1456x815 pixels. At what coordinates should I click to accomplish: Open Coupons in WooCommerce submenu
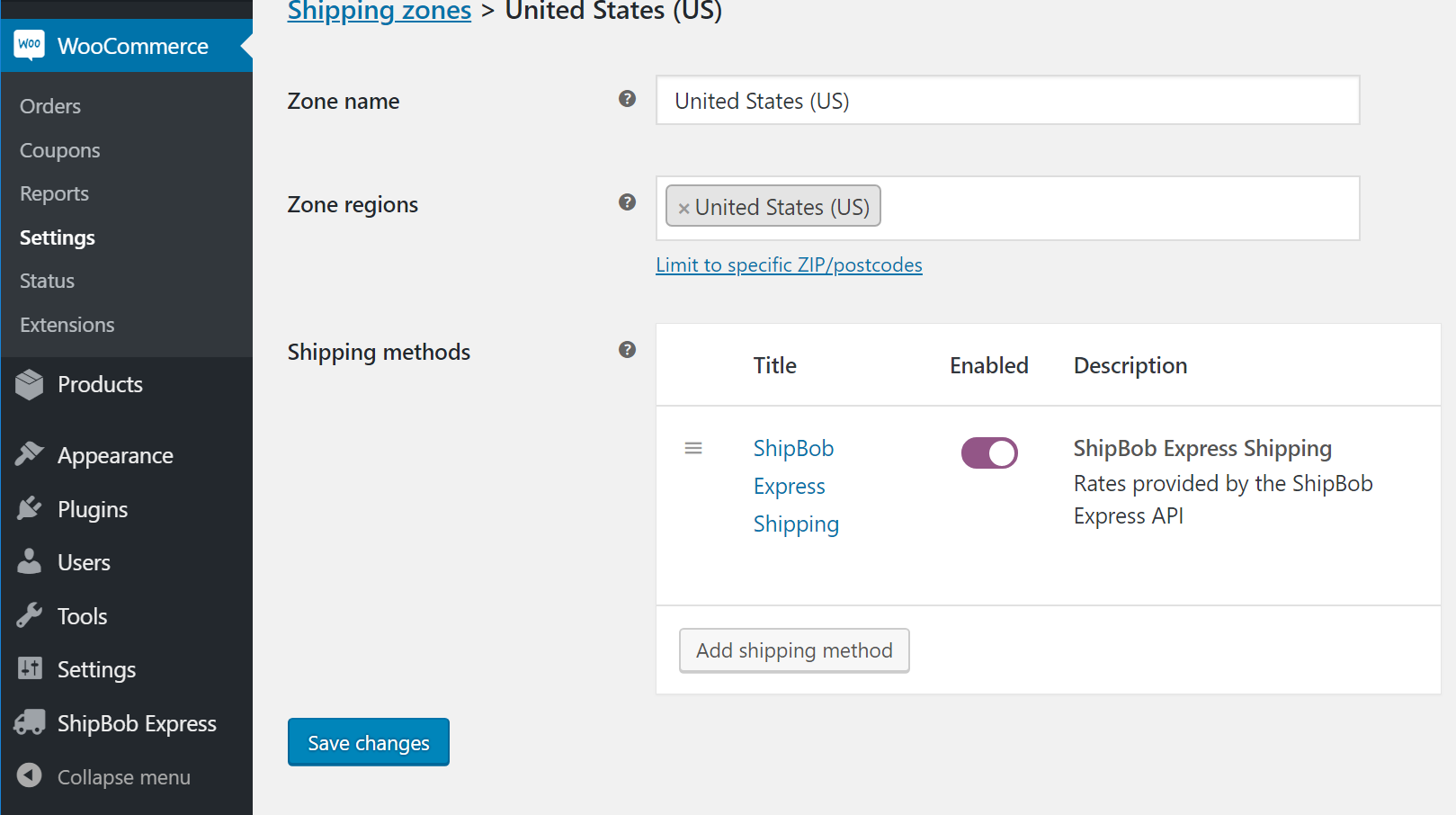60,150
